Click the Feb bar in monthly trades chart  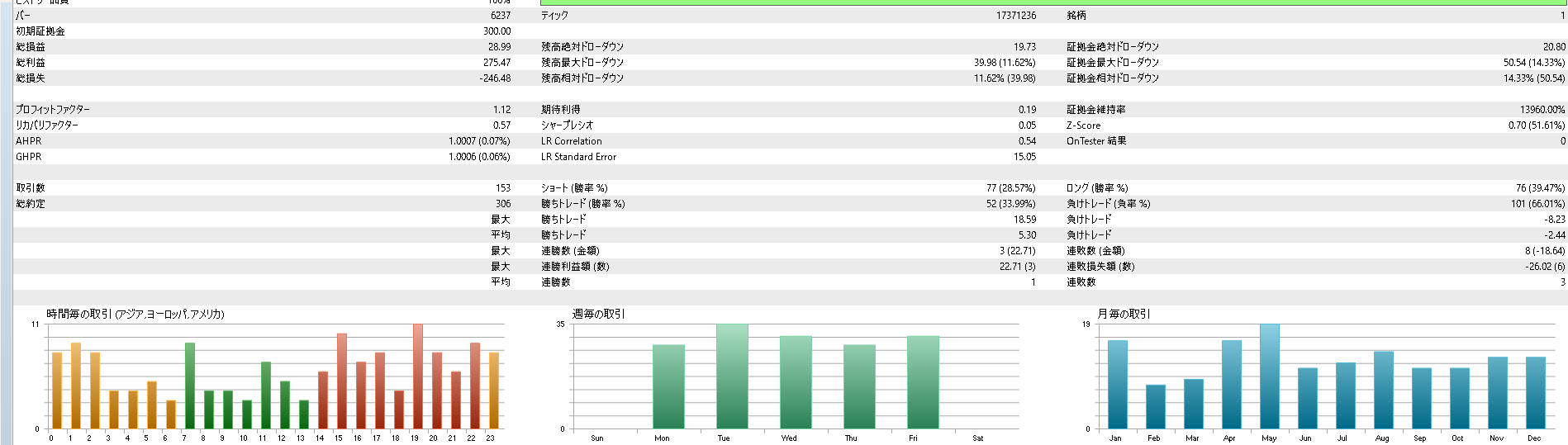click(1155, 406)
